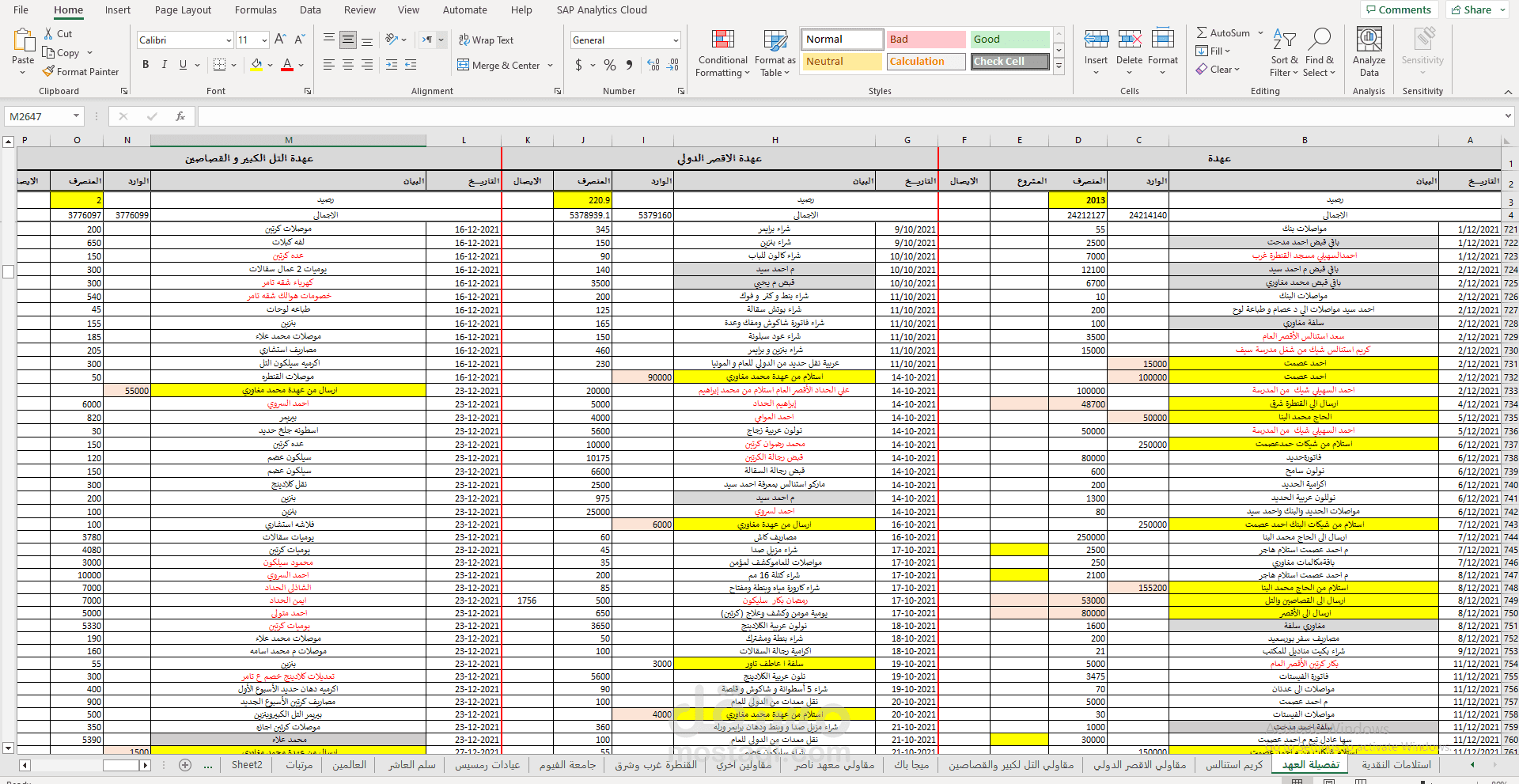The width and height of the screenshot is (1519, 784).
Task: Apply percent style
Action: pos(609,65)
